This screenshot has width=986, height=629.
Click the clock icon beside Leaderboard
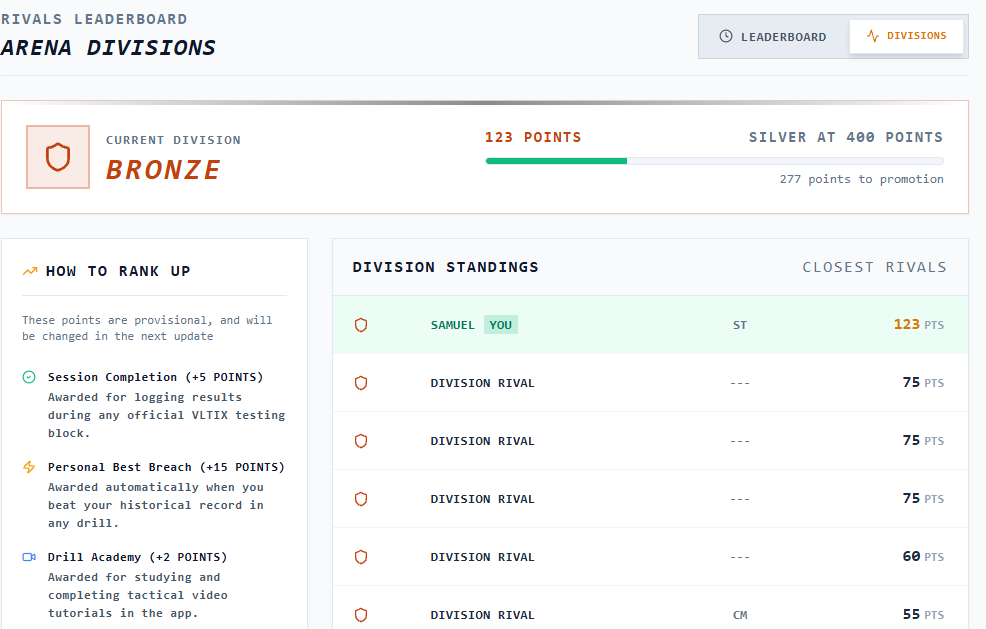[726, 36]
